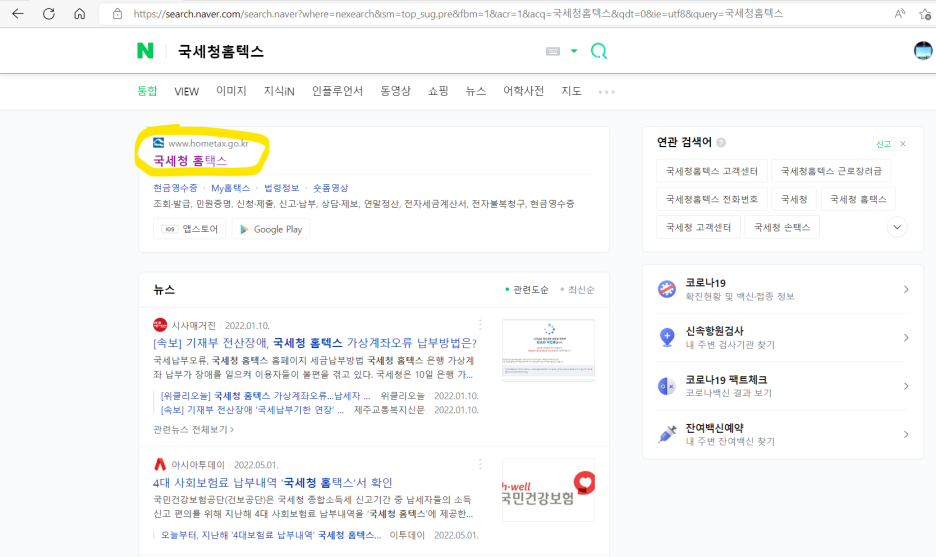Click the 신속항원검사 location pin icon
Viewport: 936px width, 557px height.
click(667, 337)
